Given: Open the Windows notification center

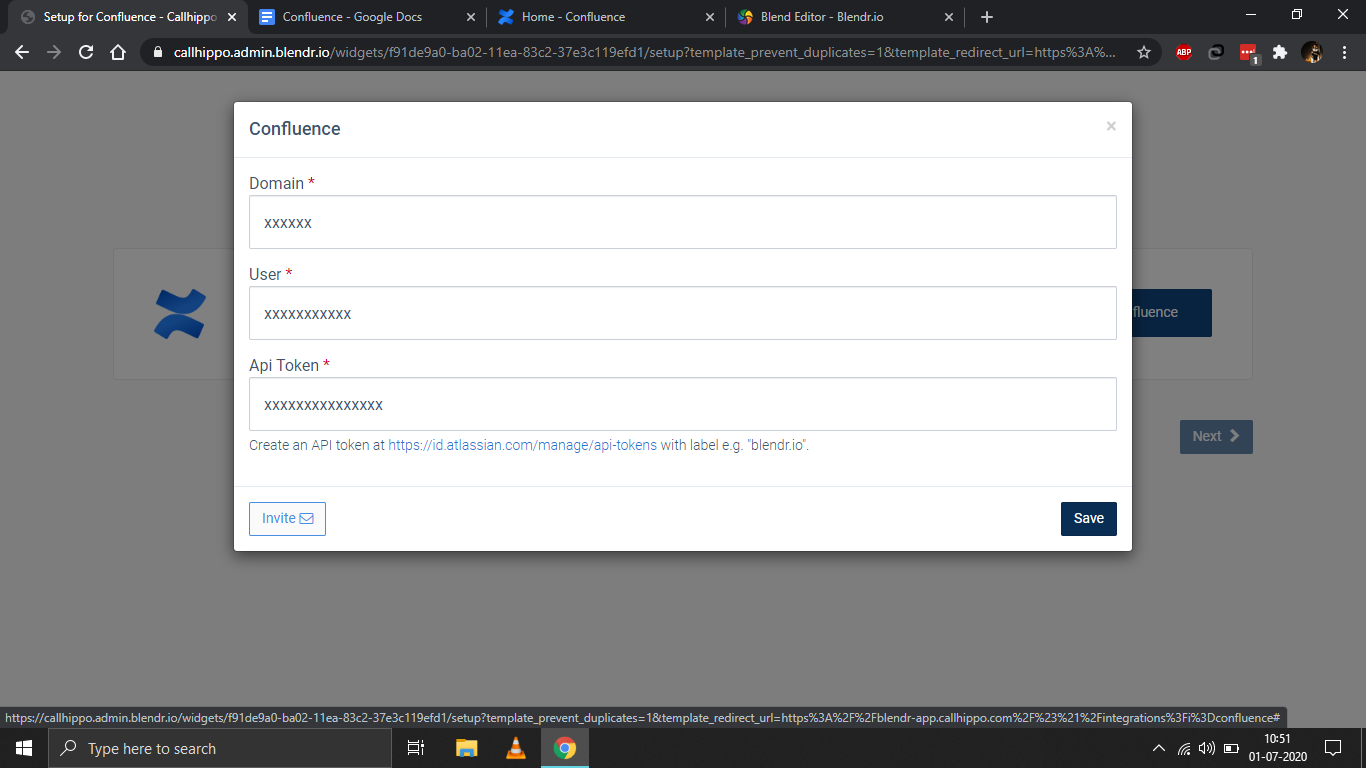Looking at the screenshot, I should tap(1332, 748).
